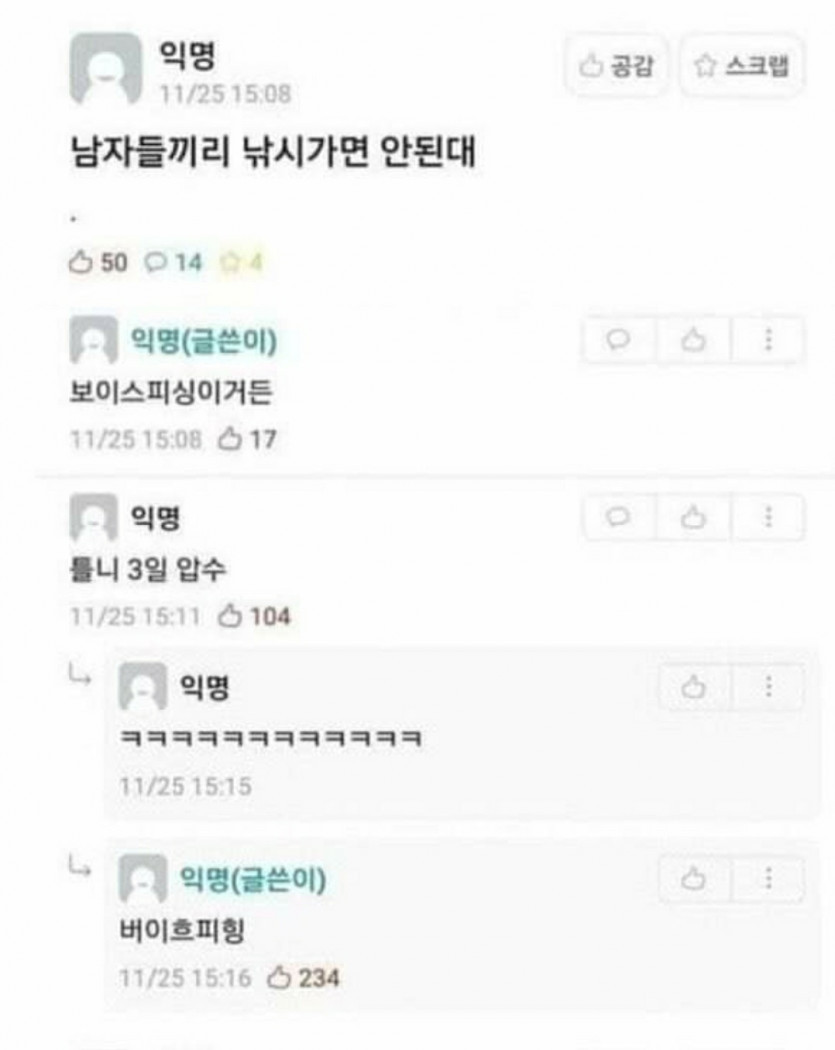Open reply icon on 보이스피싱이거든 comment

619,340
